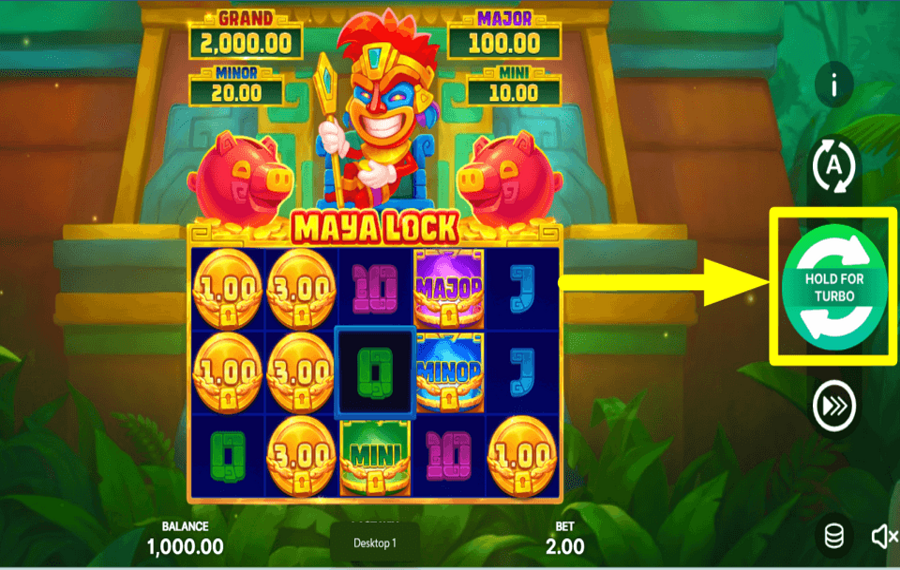Screen dimensions: 900x570
Task: Click the MAJOR 100.00 jackpot display
Action: pos(504,35)
